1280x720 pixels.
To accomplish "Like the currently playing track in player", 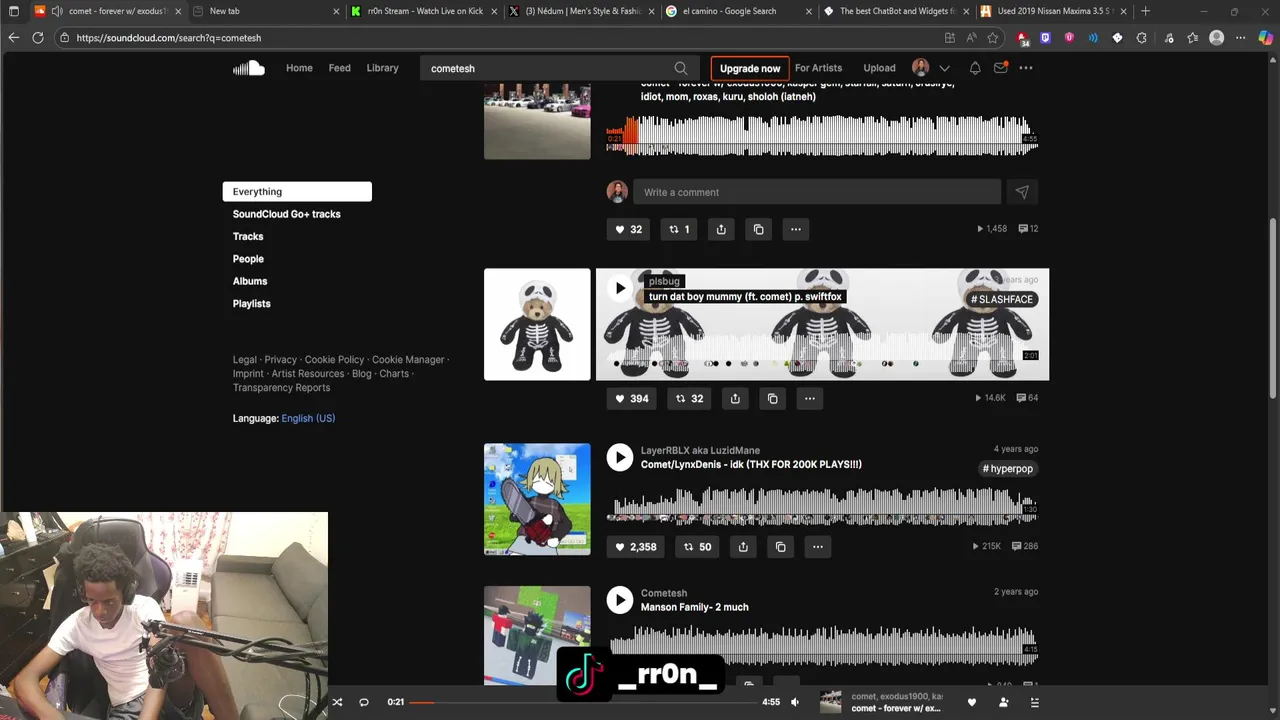I will tap(971, 702).
